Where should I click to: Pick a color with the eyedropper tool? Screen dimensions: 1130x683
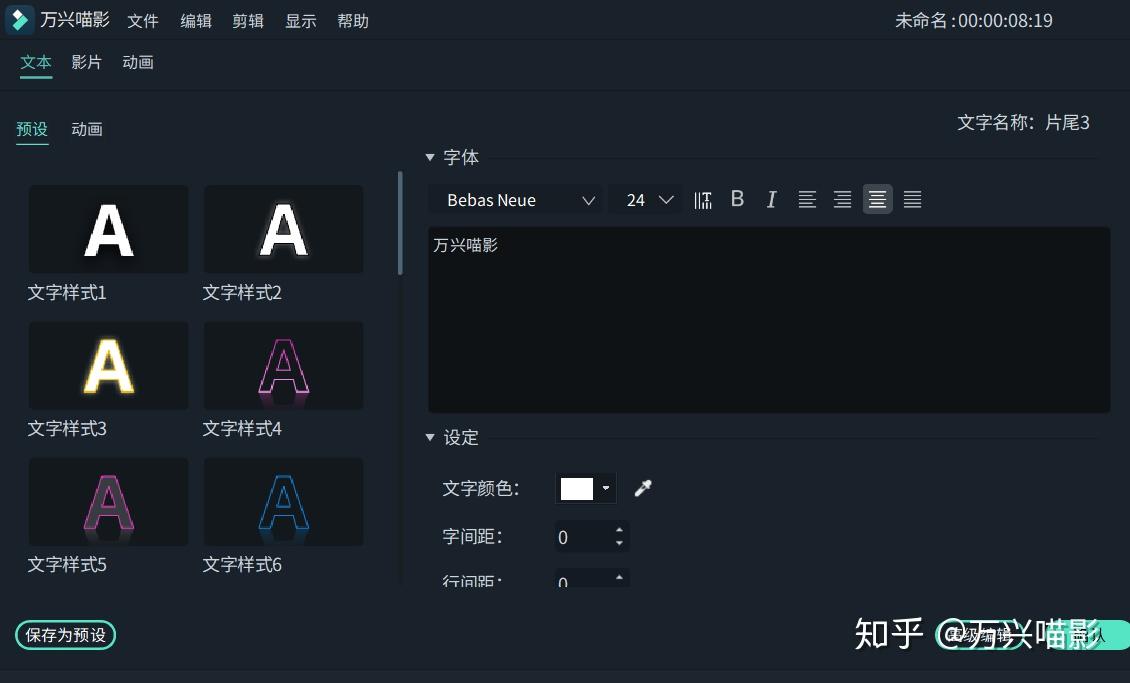click(643, 488)
